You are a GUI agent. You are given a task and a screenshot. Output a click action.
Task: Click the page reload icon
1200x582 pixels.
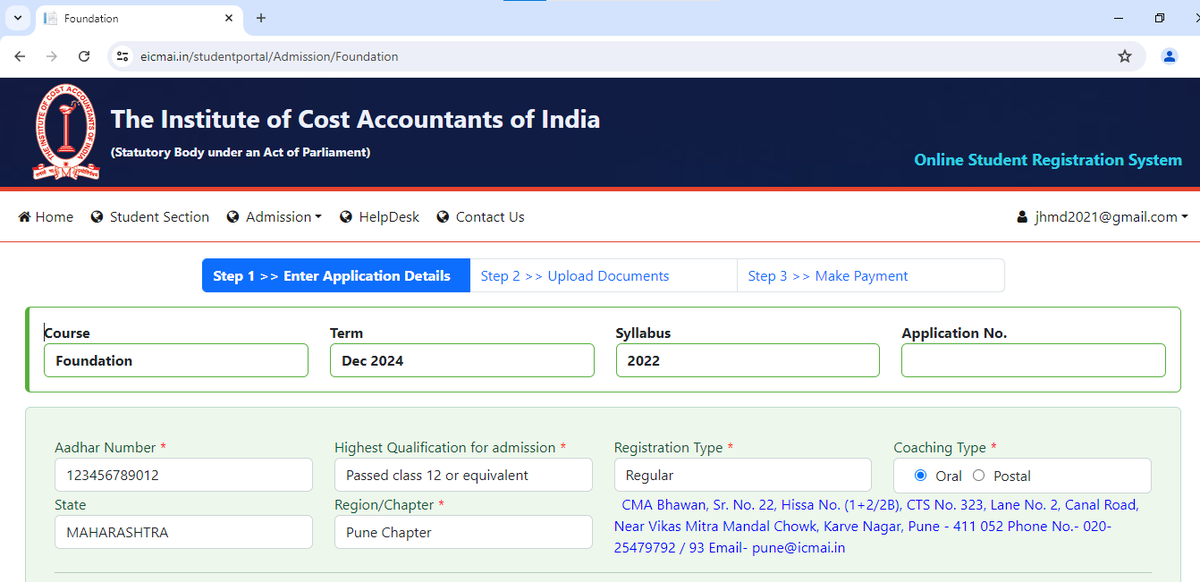84,57
